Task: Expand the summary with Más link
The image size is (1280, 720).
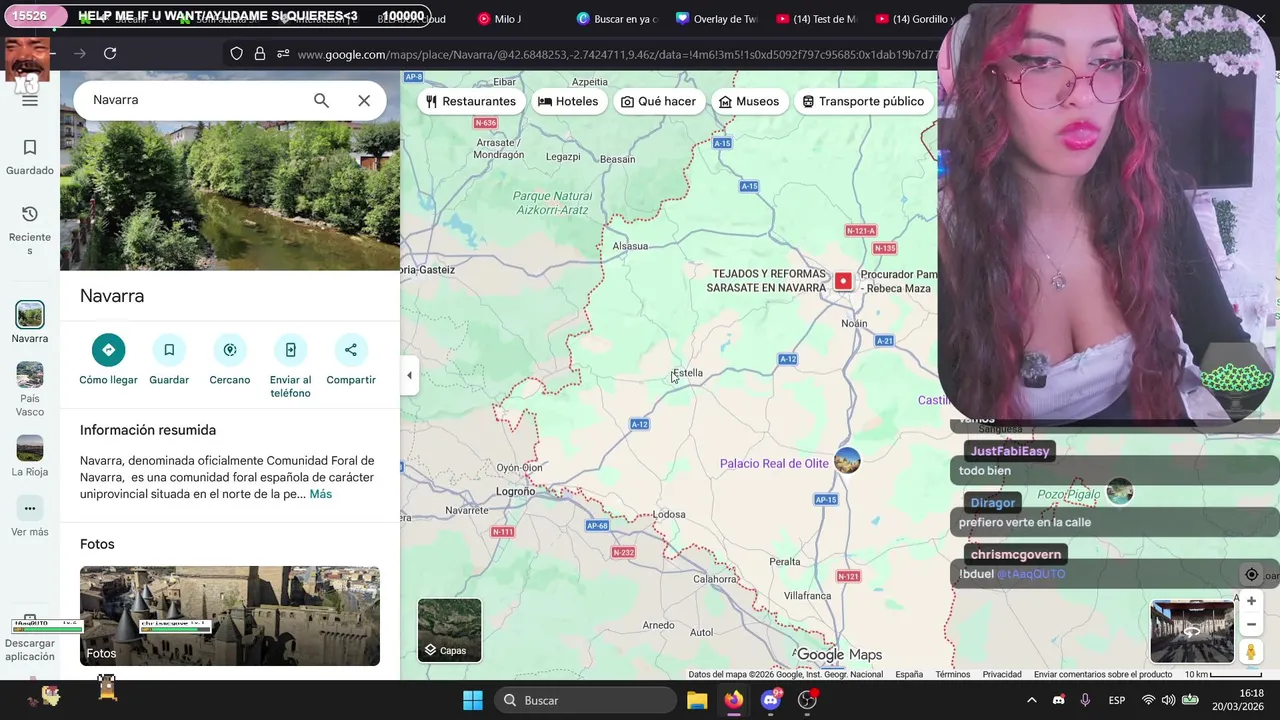Action: pyautogui.click(x=320, y=494)
